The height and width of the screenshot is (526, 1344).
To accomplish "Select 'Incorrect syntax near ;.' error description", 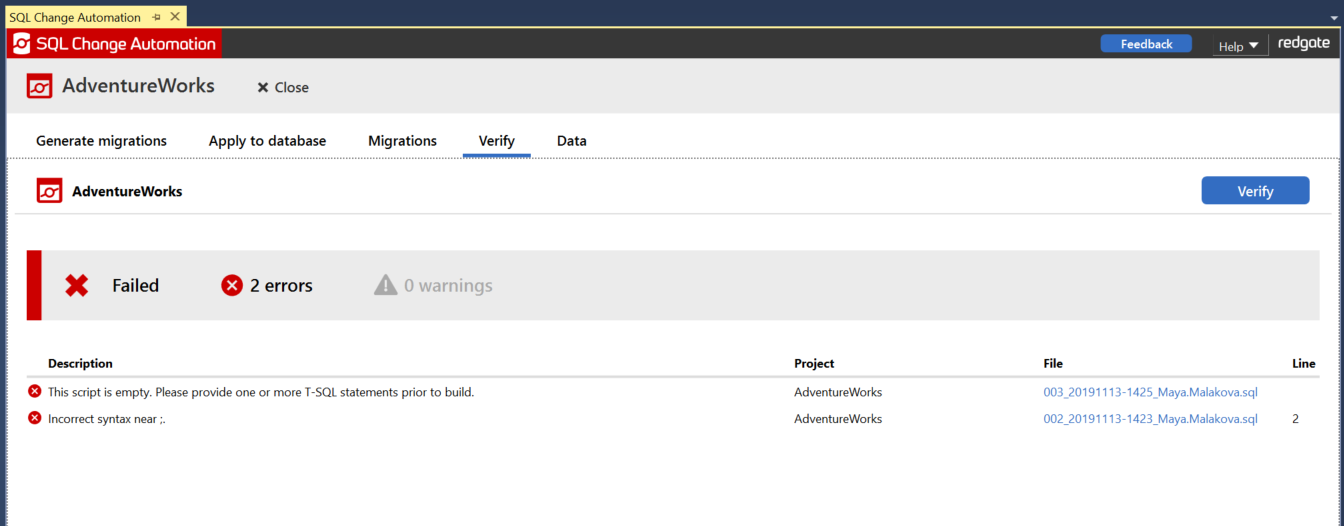I will [107, 419].
